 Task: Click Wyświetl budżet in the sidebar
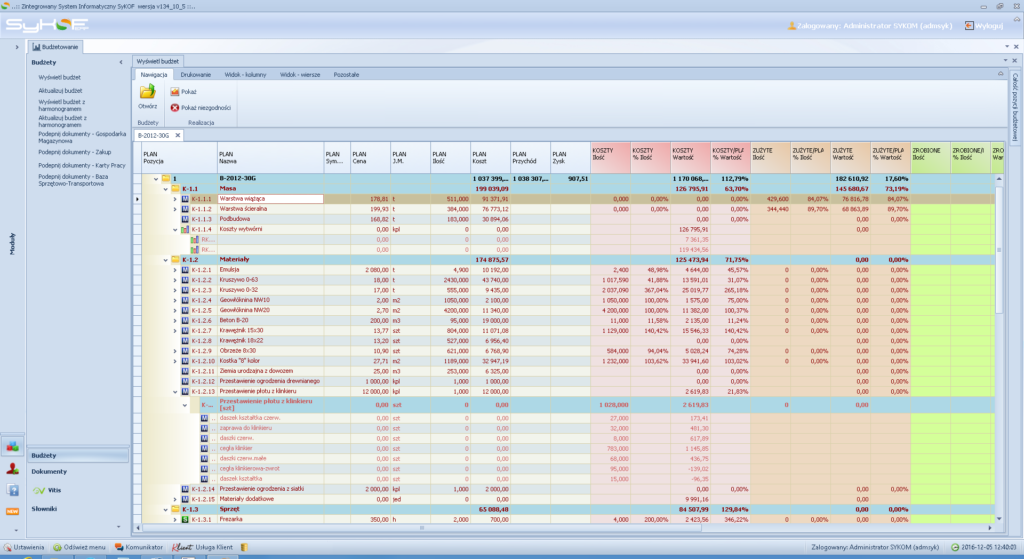(59, 77)
